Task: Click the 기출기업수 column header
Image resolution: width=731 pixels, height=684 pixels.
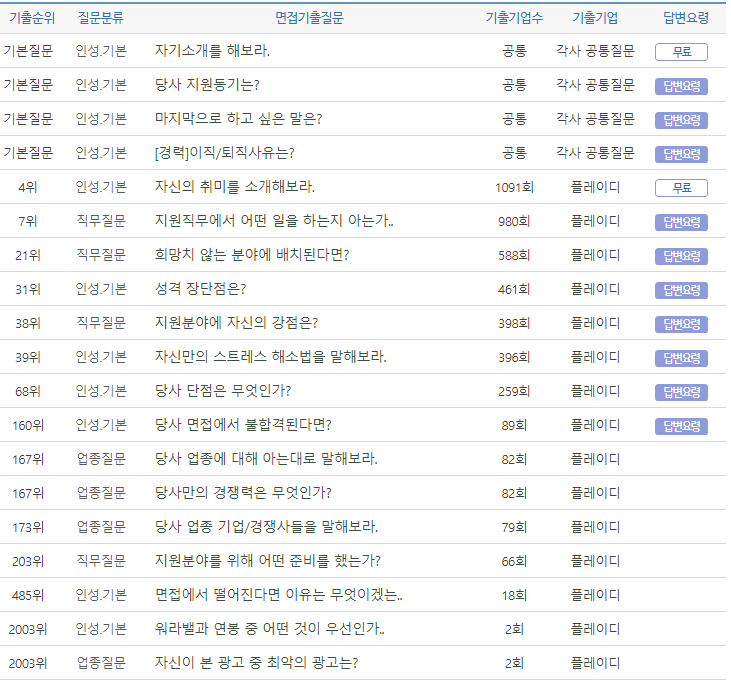Action: (514, 18)
